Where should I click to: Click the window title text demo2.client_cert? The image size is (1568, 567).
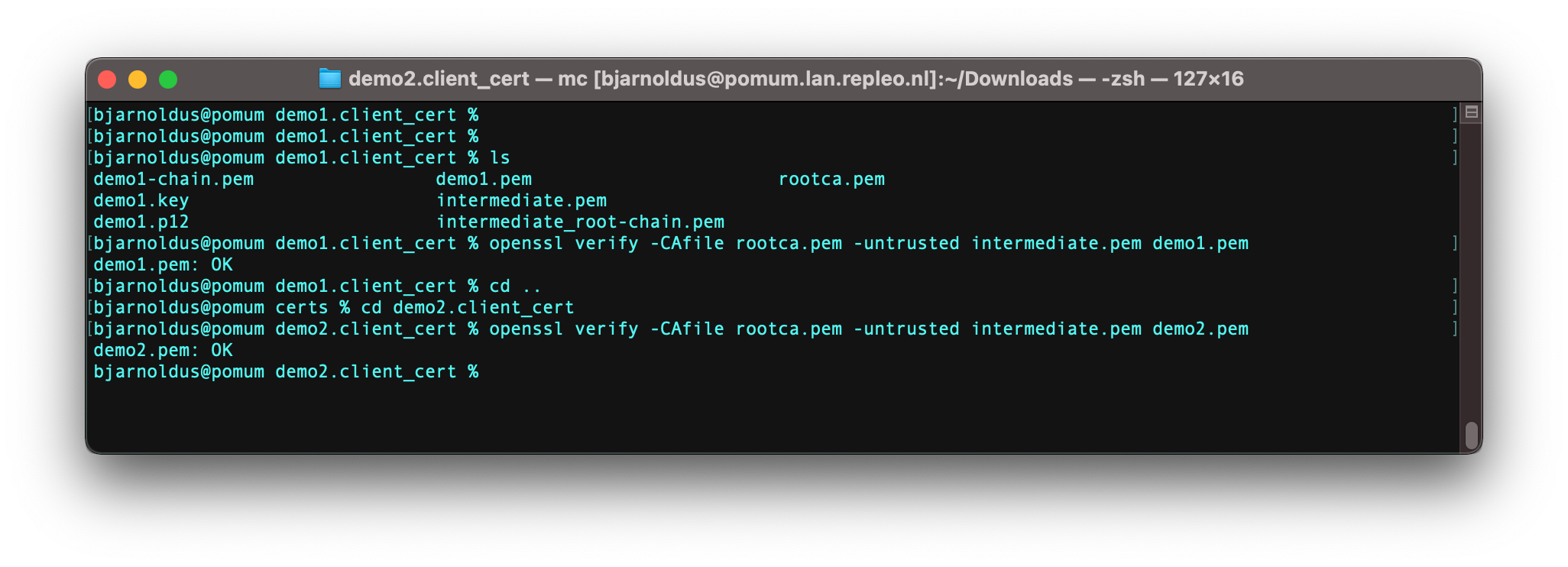tap(439, 79)
